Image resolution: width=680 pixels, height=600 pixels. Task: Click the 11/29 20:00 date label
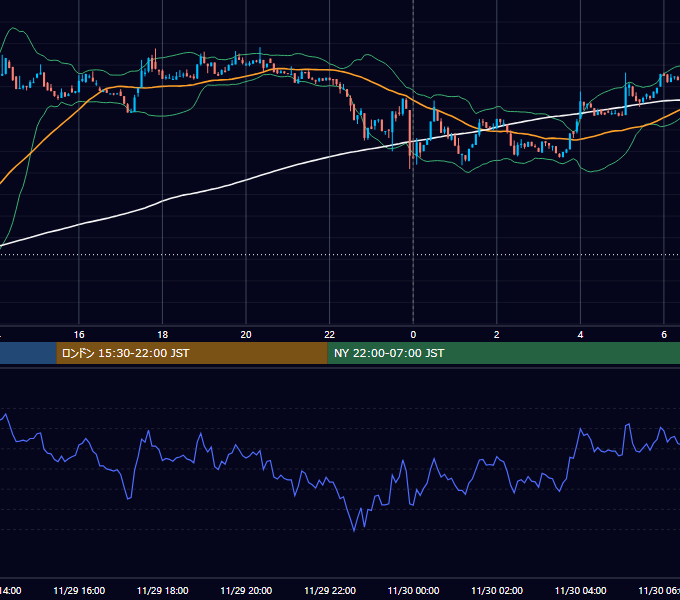(x=246, y=590)
